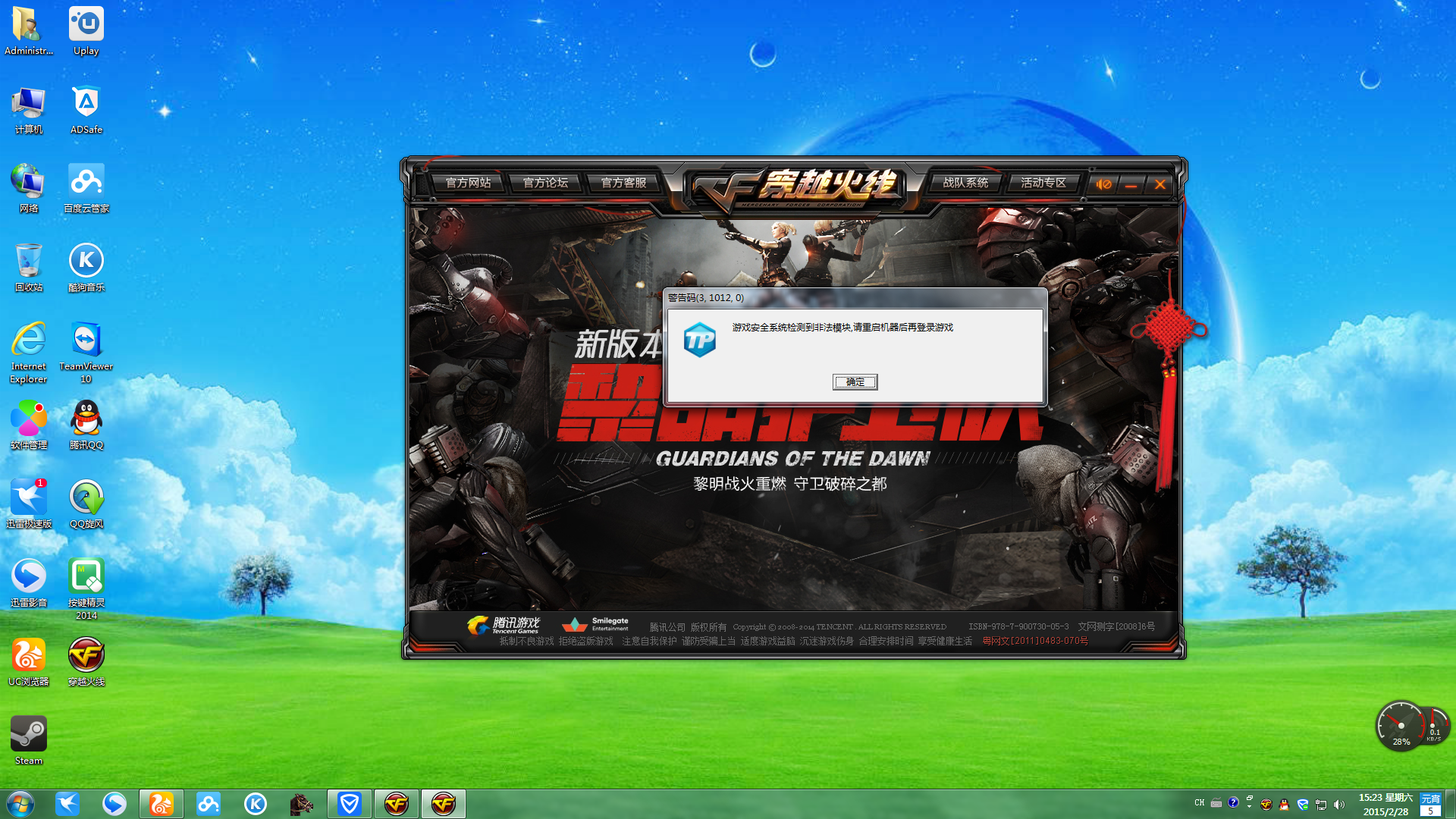Open the TeamViewer 10 desktop shortcut

pos(86,353)
